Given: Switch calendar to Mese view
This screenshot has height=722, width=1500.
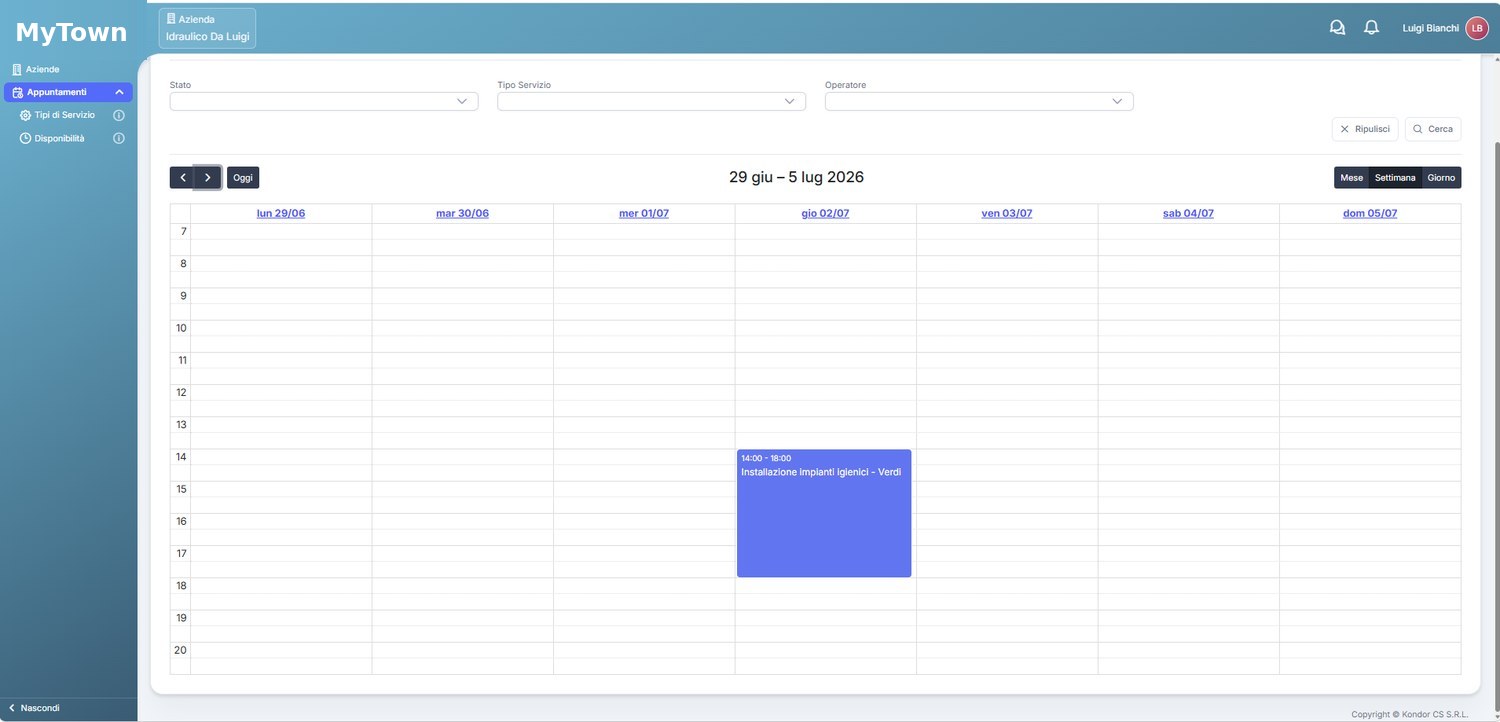Looking at the screenshot, I should (1351, 177).
